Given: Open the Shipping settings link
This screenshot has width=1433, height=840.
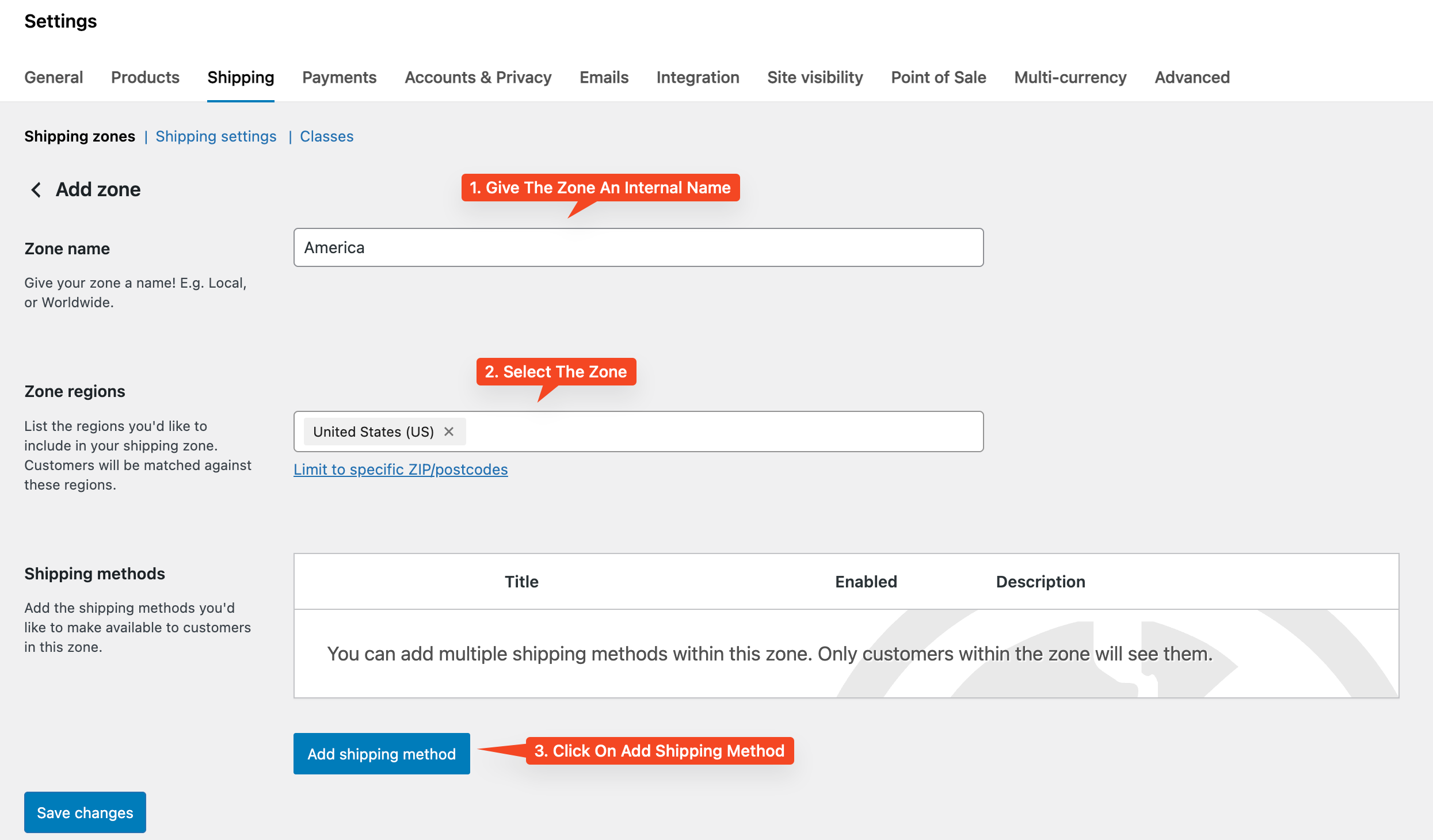Looking at the screenshot, I should point(216,136).
